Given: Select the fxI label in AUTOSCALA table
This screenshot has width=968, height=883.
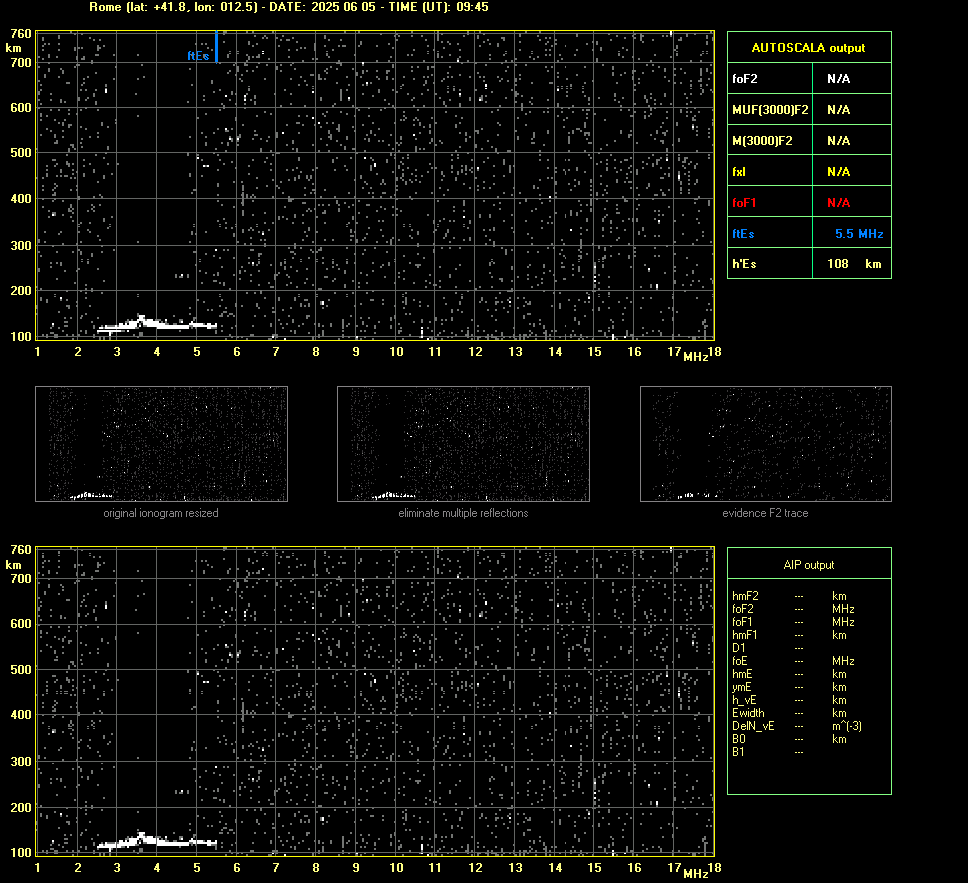Looking at the screenshot, I should (739, 172).
